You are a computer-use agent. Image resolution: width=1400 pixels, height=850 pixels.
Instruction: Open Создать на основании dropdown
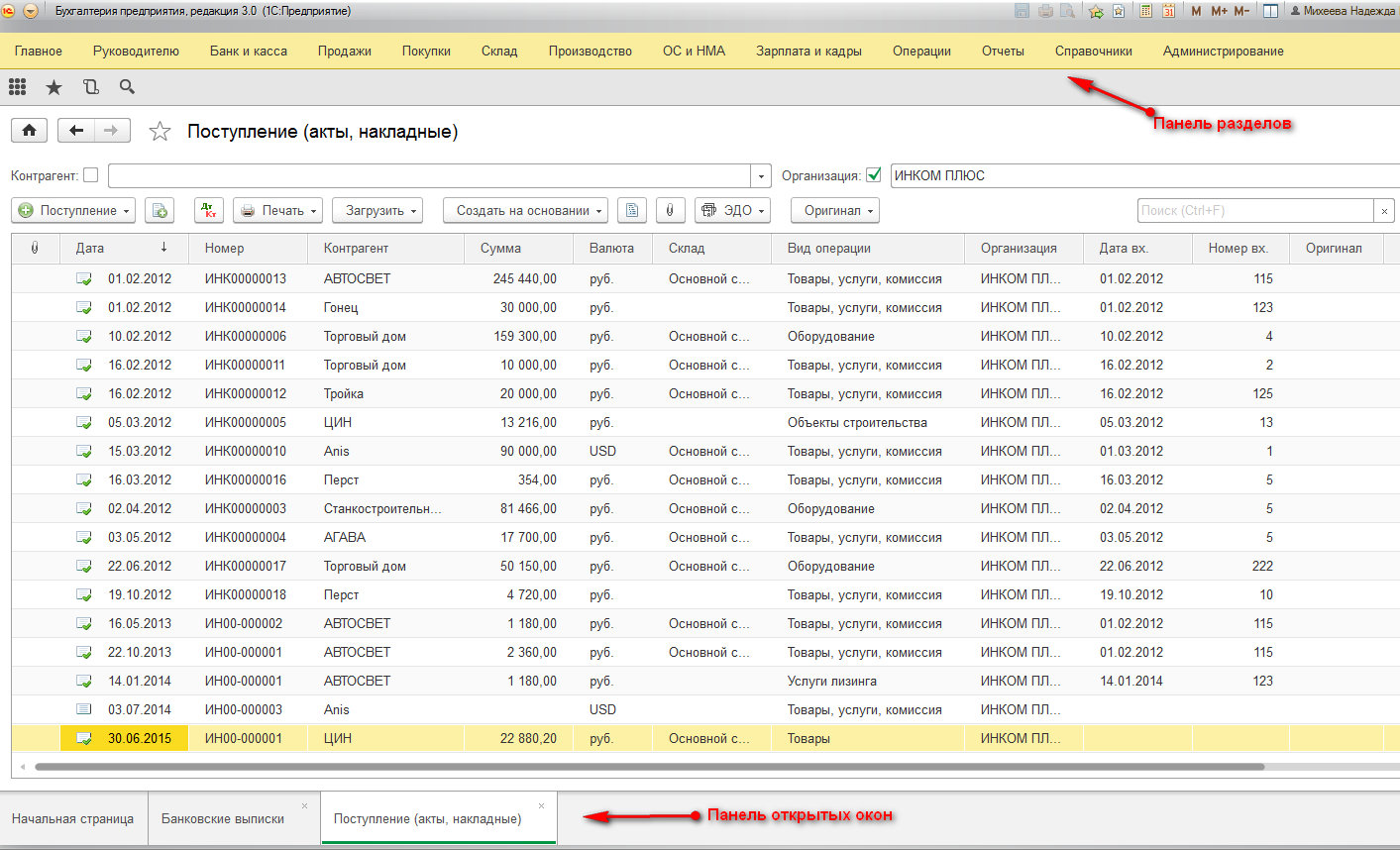click(525, 210)
